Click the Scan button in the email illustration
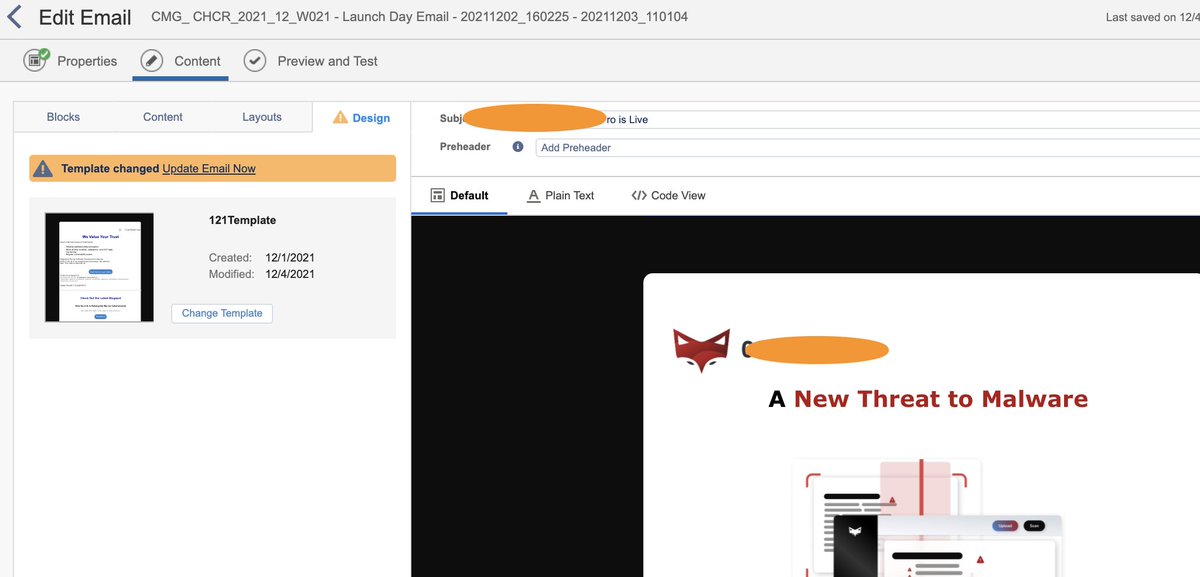Screen dimensions: 1200x577 click(x=1034, y=526)
